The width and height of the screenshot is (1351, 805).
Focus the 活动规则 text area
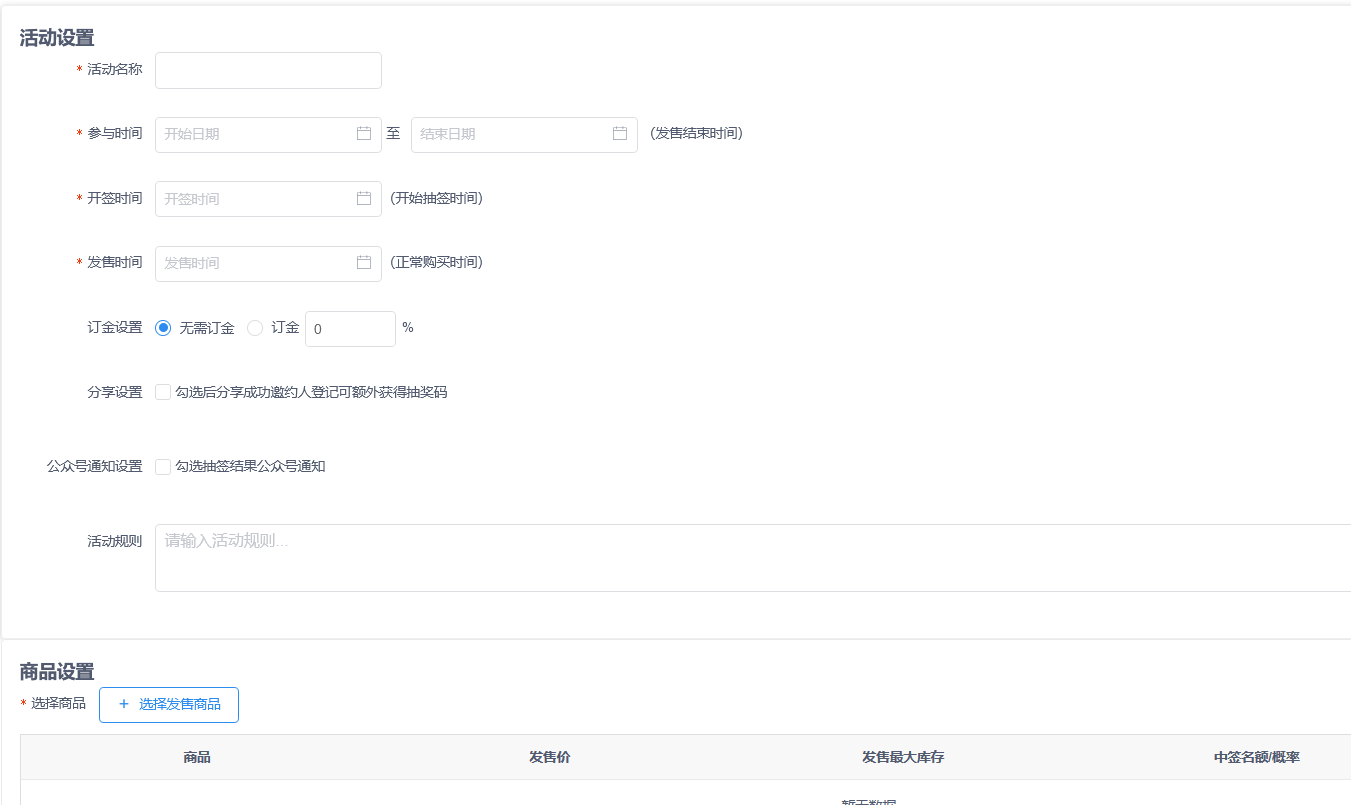(x=753, y=558)
